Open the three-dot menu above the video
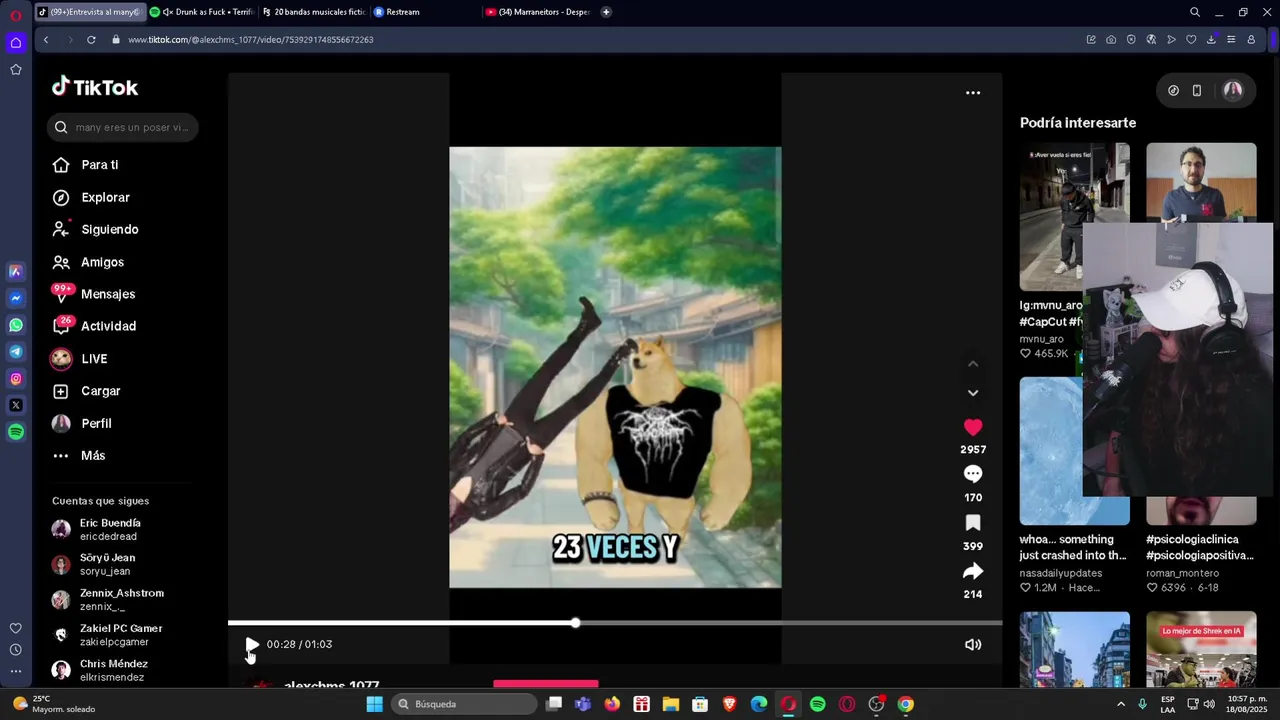The height and width of the screenshot is (720, 1280). [973, 93]
